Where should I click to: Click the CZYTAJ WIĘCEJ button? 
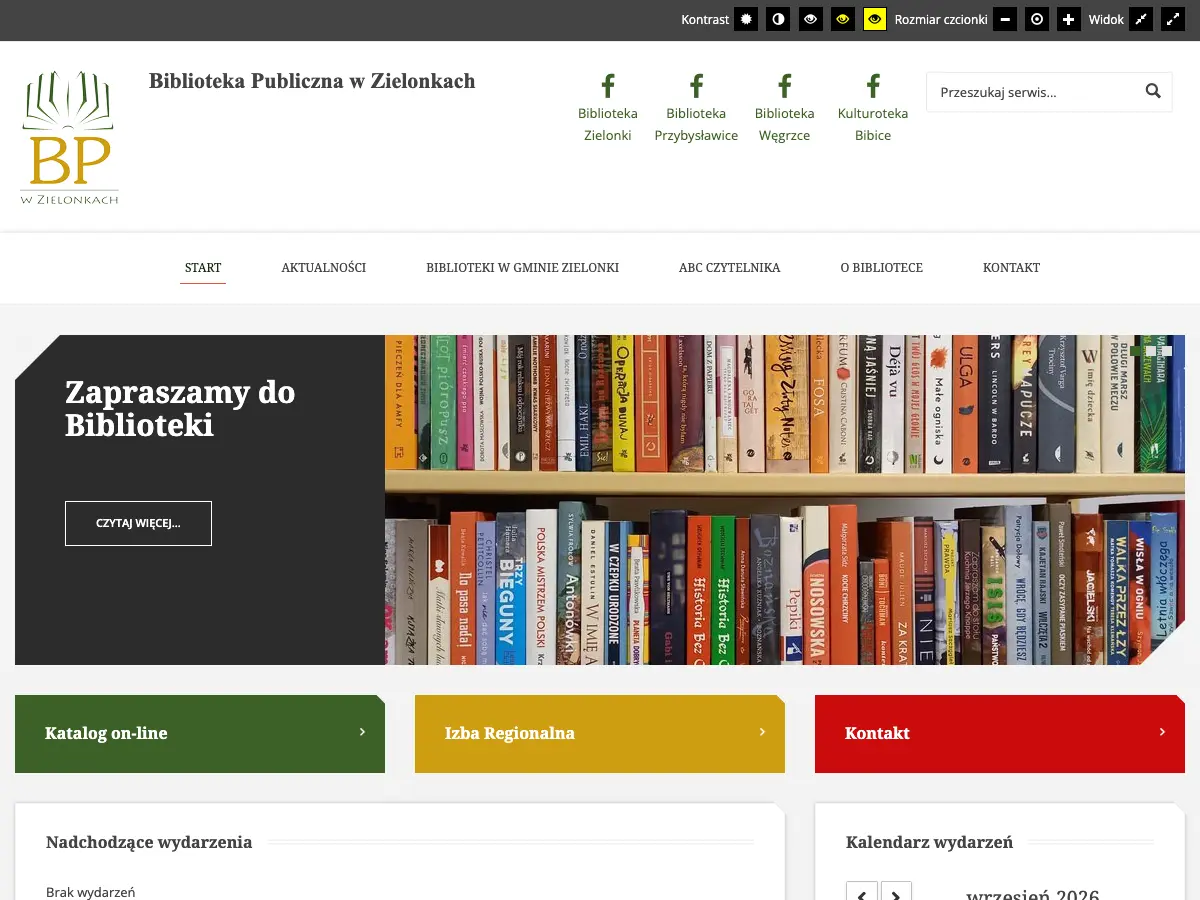tap(138, 523)
